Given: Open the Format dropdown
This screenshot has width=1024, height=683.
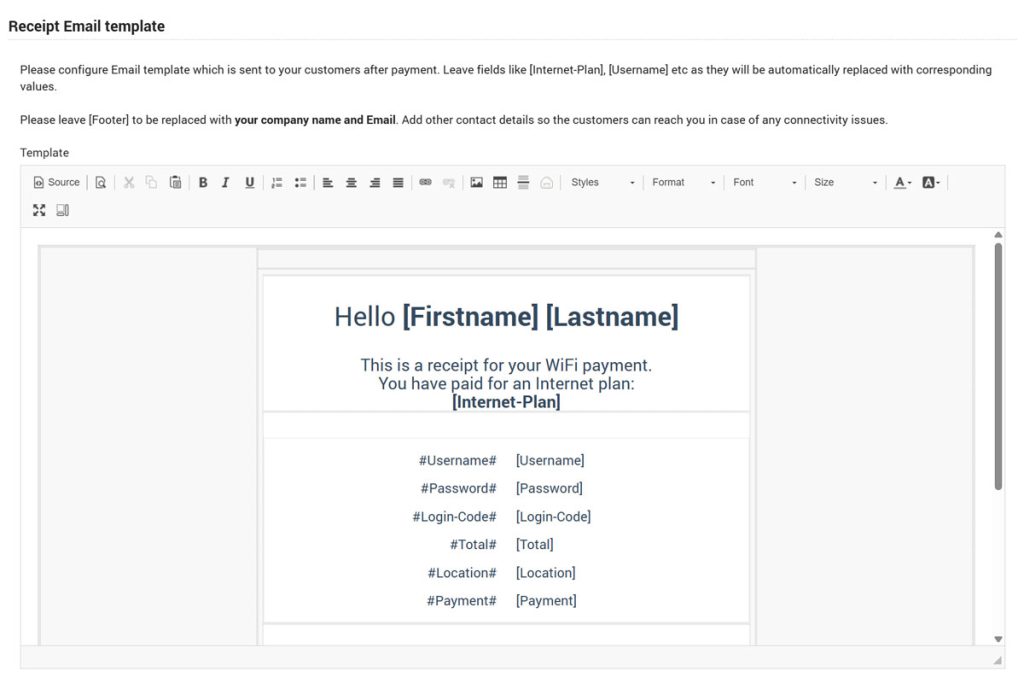Looking at the screenshot, I should [684, 182].
